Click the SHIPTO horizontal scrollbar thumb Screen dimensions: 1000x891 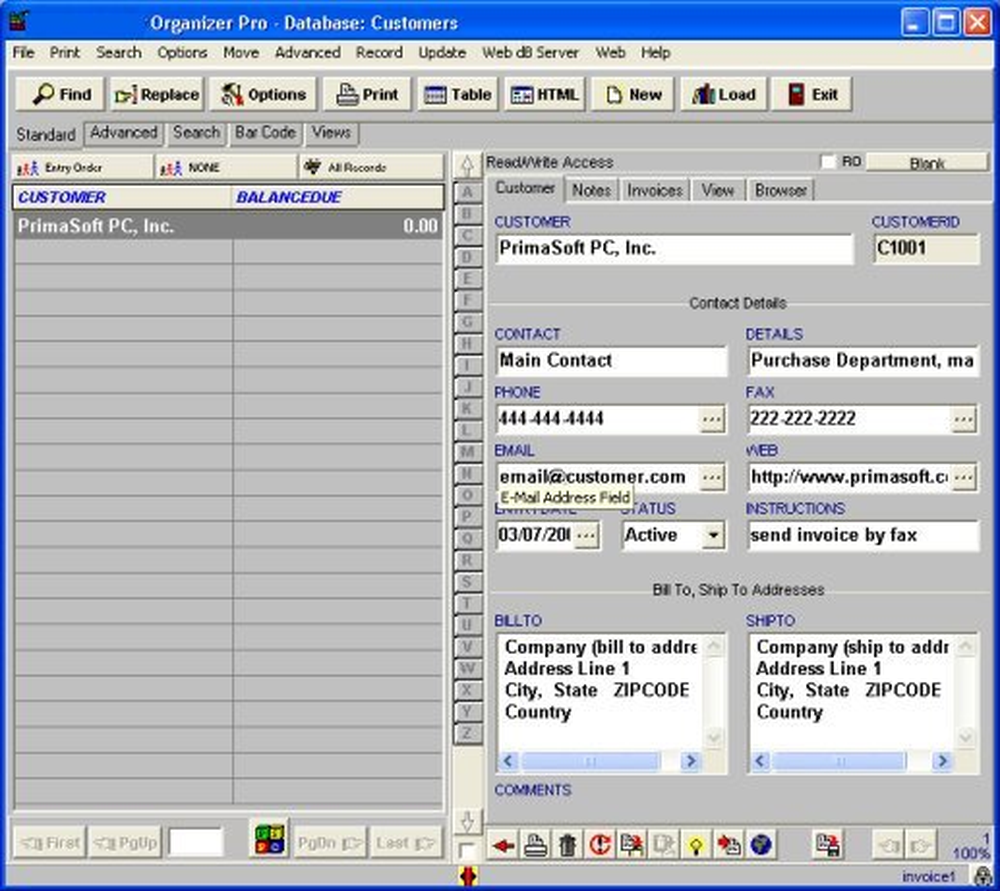click(840, 761)
